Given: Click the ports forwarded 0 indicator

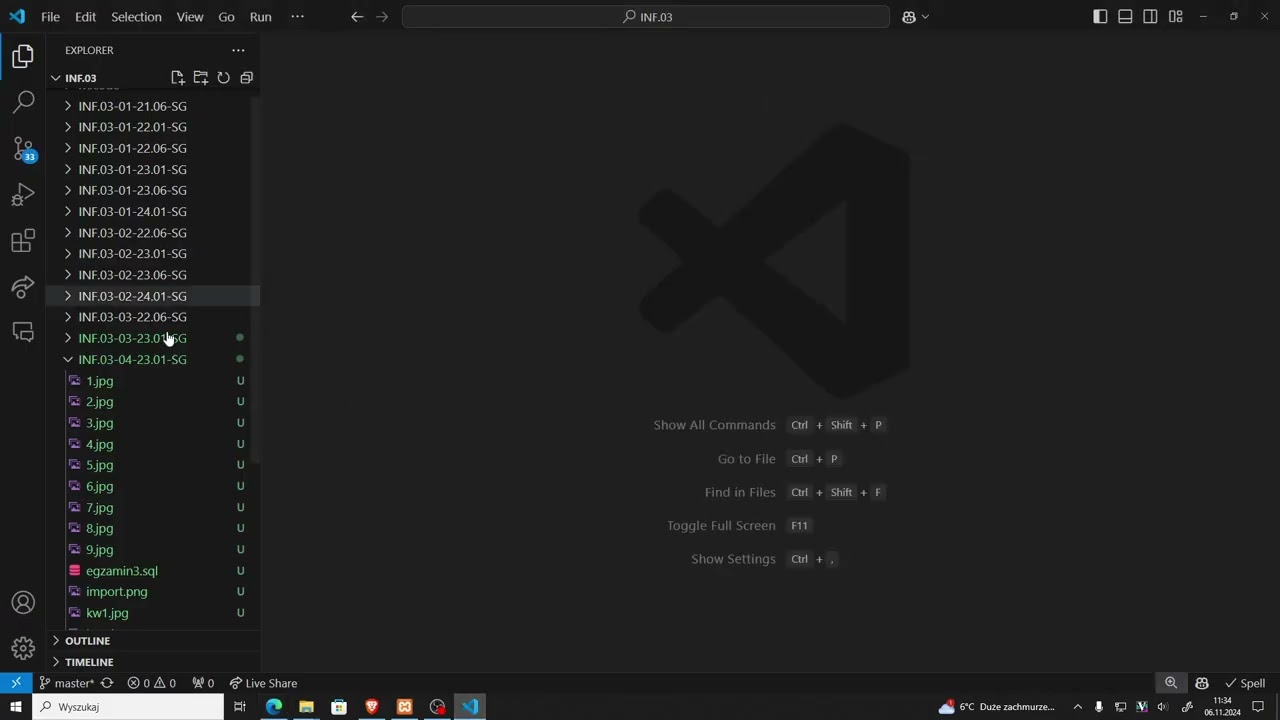Looking at the screenshot, I should coord(203,683).
